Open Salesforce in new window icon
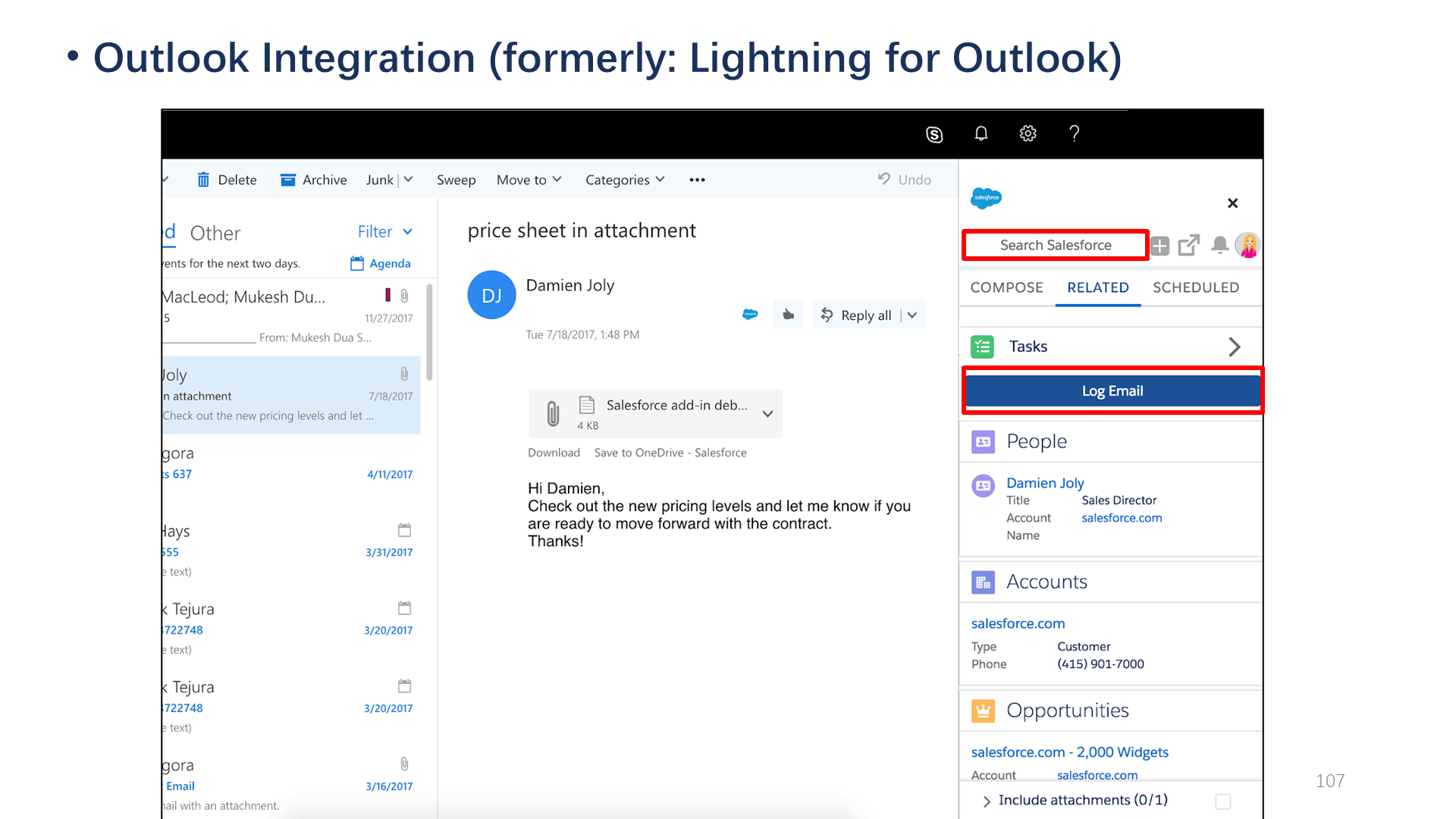Image resolution: width=1456 pixels, height=819 pixels. click(1188, 245)
